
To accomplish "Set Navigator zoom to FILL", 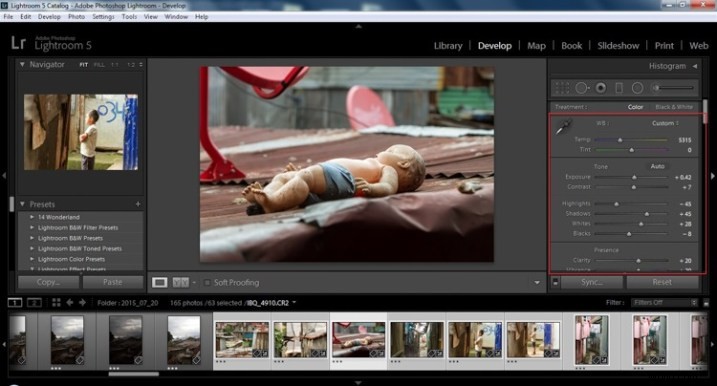I will pyautogui.click(x=99, y=65).
